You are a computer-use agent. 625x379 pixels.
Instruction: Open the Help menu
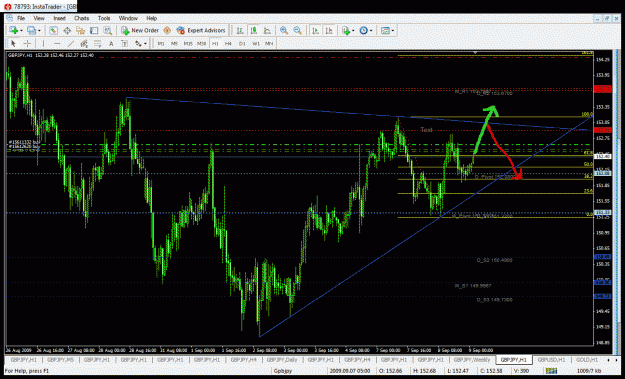coord(151,18)
